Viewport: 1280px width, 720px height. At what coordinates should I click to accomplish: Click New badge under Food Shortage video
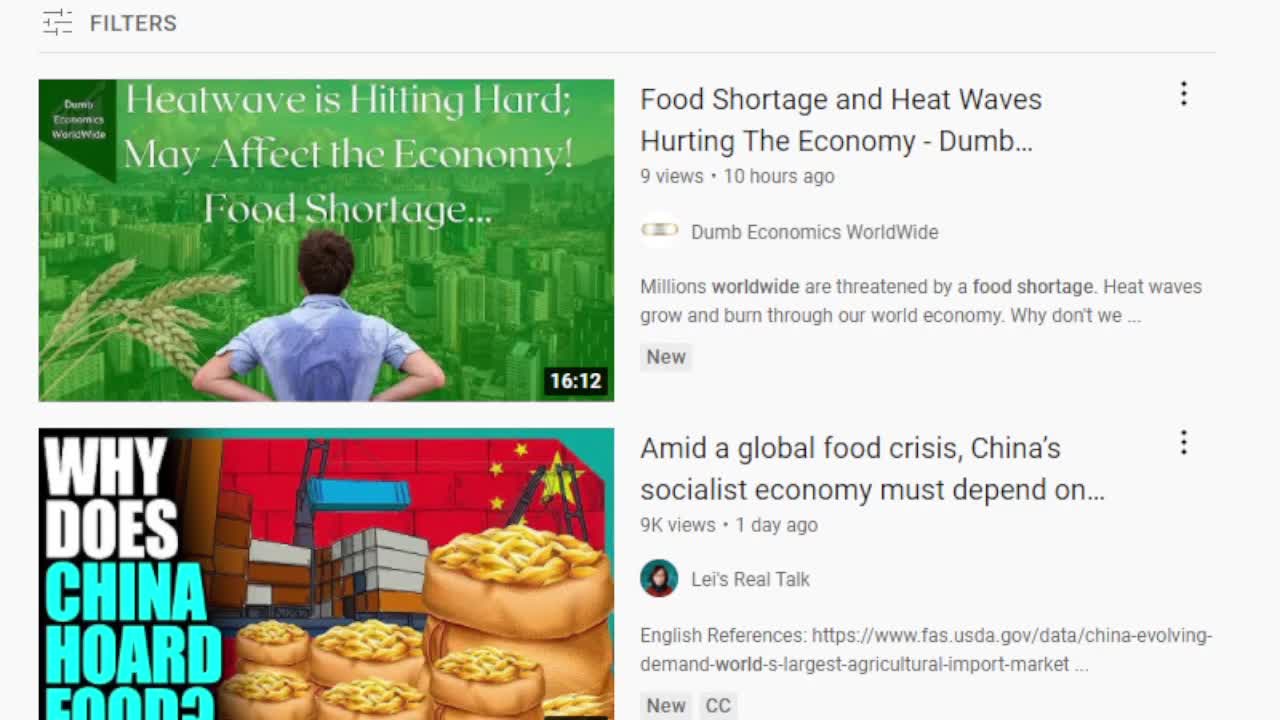[666, 357]
